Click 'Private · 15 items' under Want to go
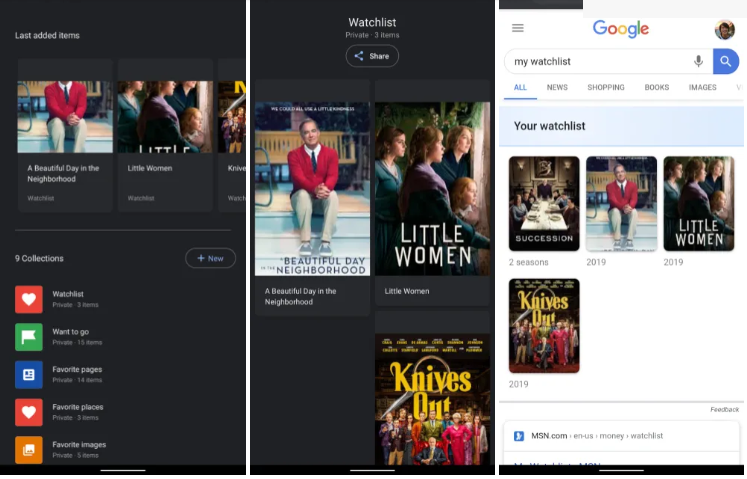The height and width of the screenshot is (479, 747). click(x=77, y=343)
